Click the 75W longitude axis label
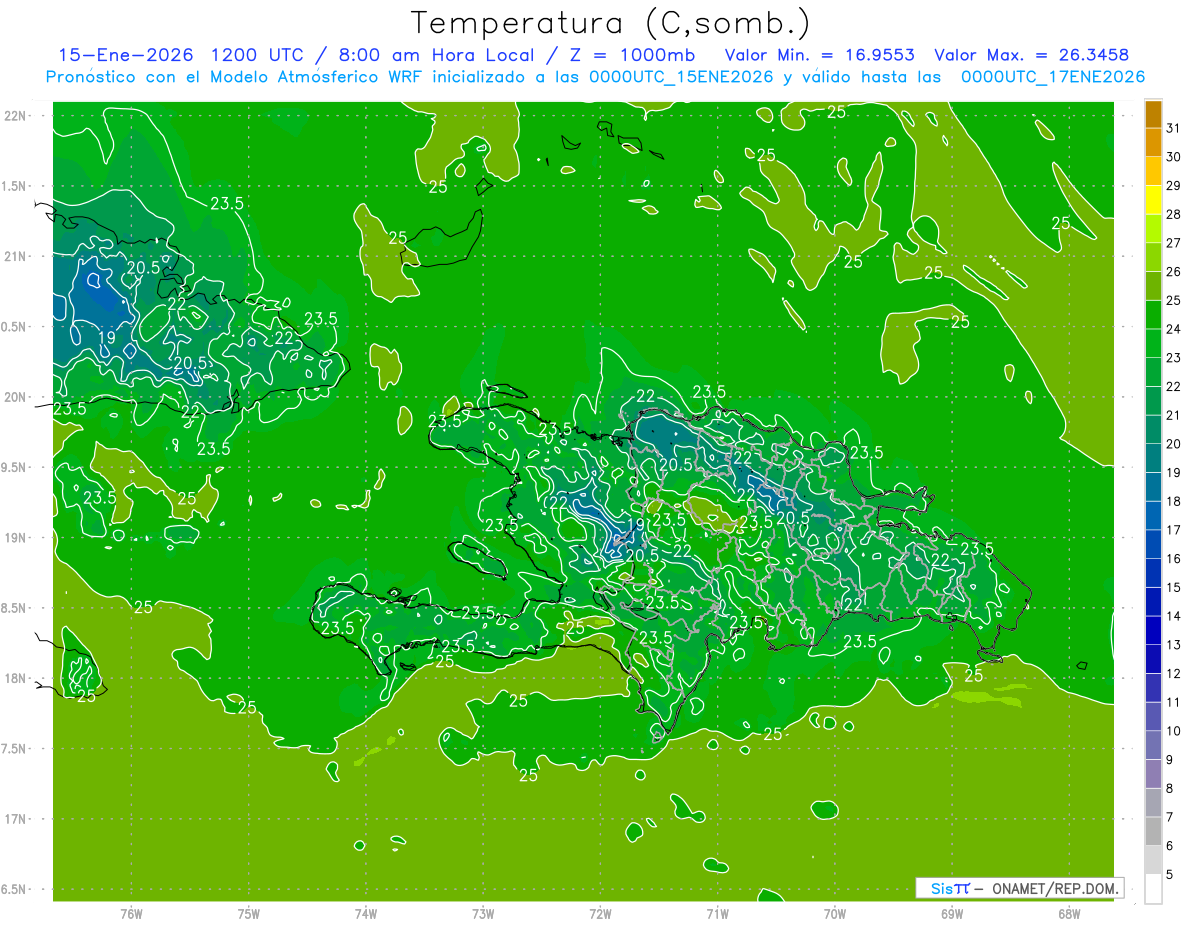Image resolution: width=1200 pixels, height=927 pixels. click(249, 913)
